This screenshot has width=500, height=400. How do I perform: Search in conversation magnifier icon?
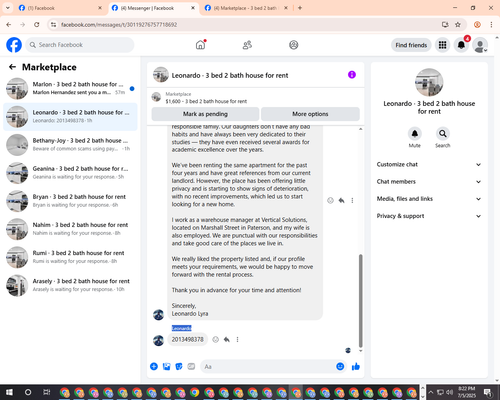[442, 134]
